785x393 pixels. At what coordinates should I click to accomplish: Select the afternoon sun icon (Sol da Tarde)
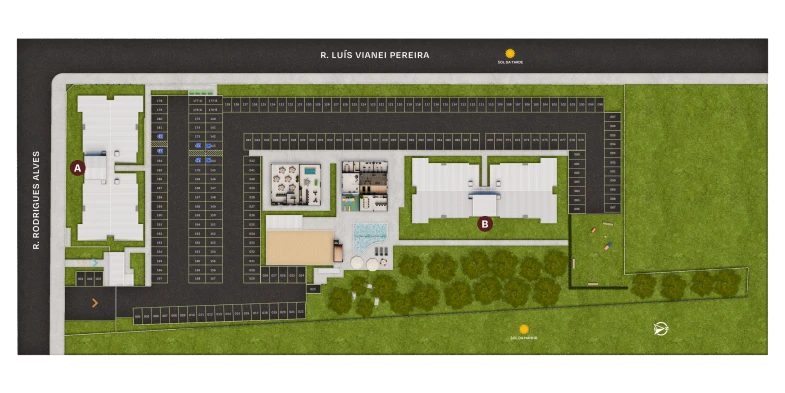510,54
